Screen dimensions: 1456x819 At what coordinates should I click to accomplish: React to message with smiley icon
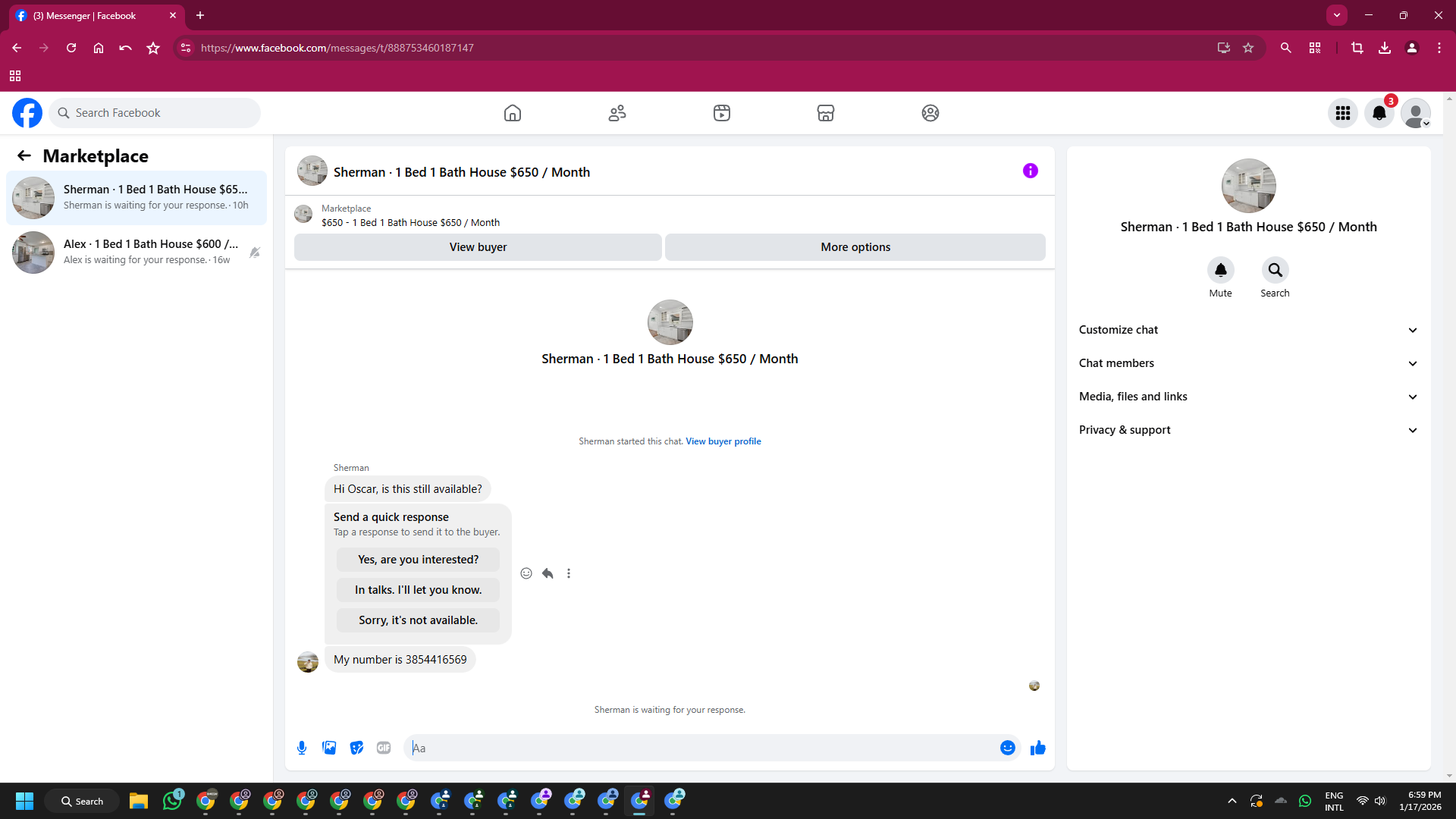click(526, 573)
